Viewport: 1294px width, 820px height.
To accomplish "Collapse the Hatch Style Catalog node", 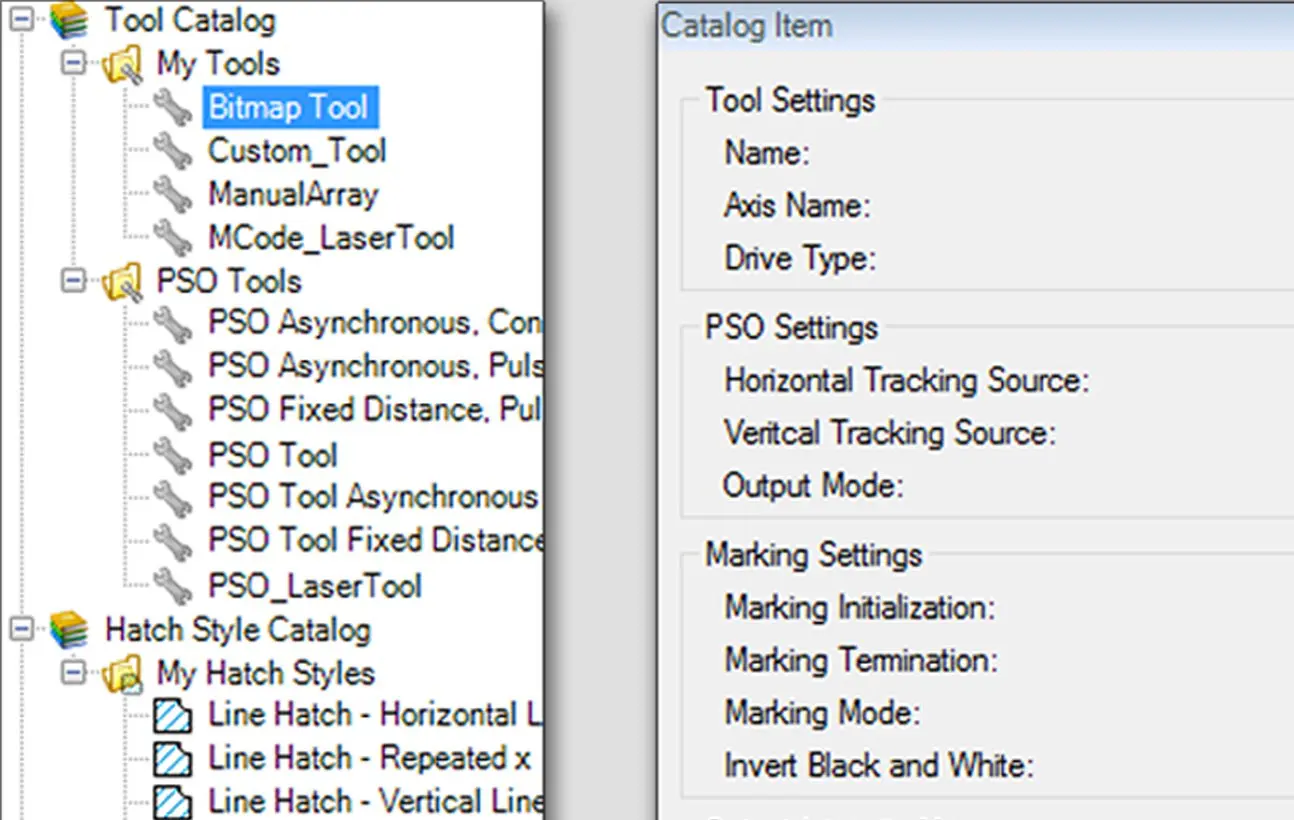I will 20,629.
